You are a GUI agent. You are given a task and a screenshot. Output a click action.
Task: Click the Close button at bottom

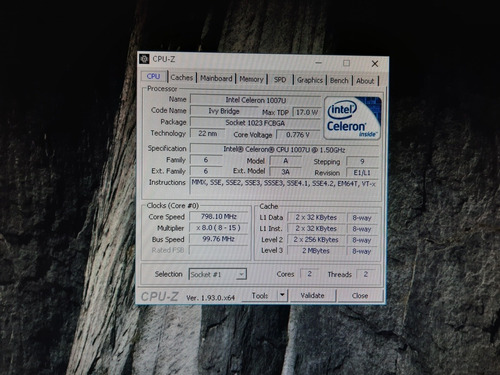(360, 296)
